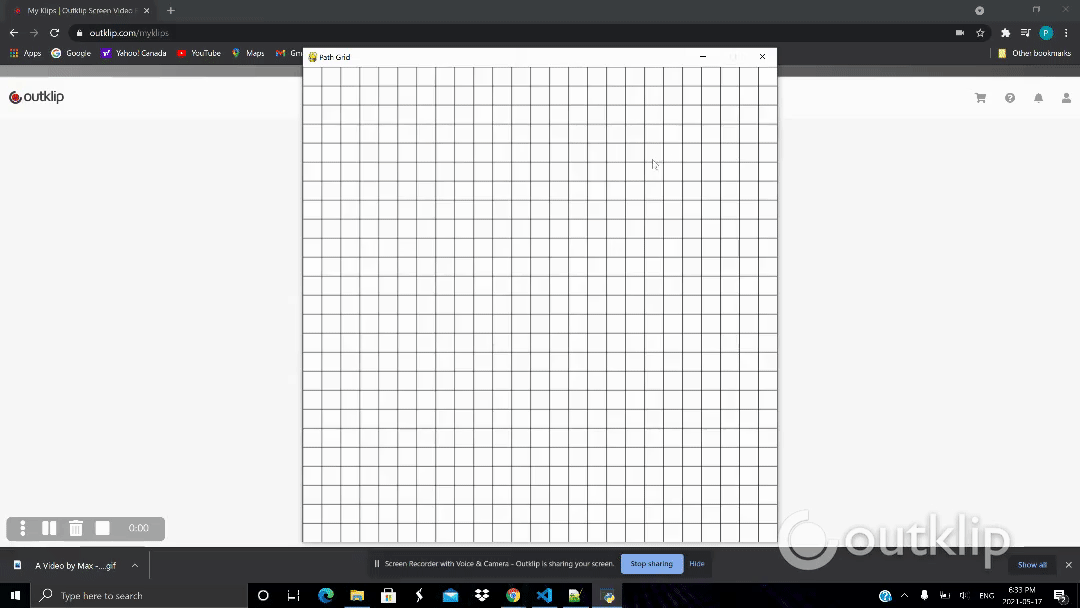1080x608 pixels.
Task: Launch Chrome from the taskbar
Action: pos(512,595)
